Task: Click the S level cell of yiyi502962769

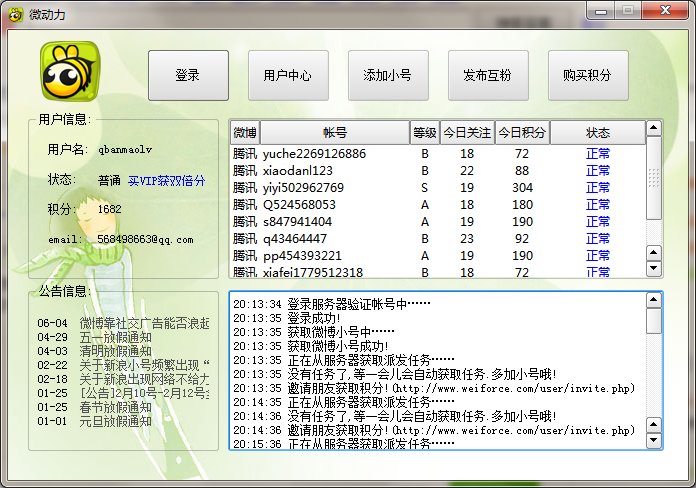Action: click(425, 188)
